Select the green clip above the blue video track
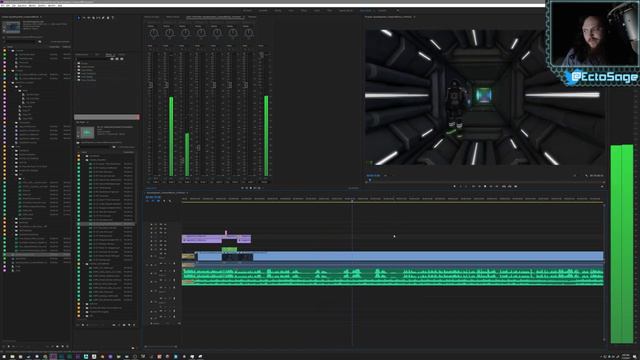 pos(229,249)
